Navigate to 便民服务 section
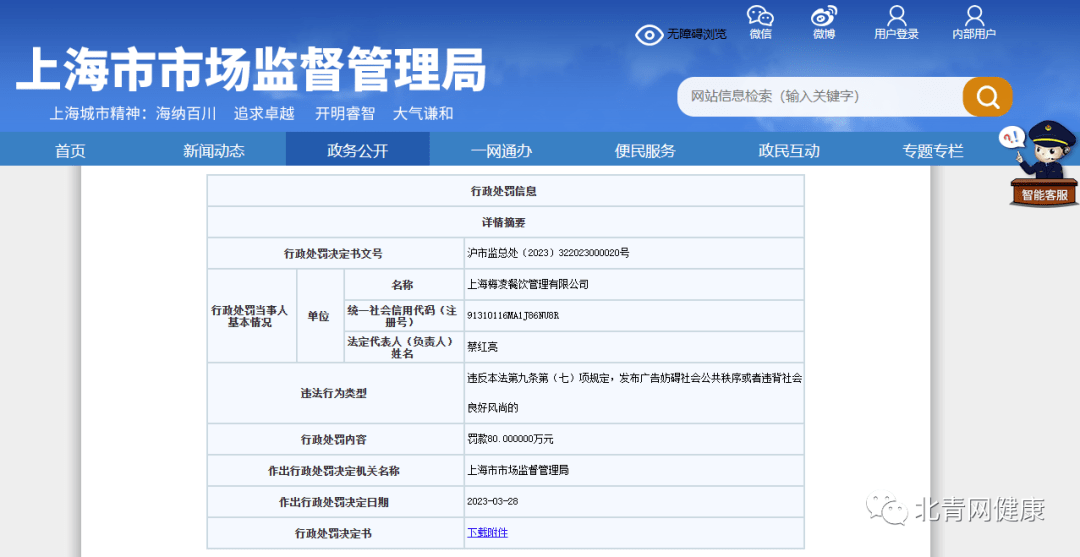 pos(645,151)
